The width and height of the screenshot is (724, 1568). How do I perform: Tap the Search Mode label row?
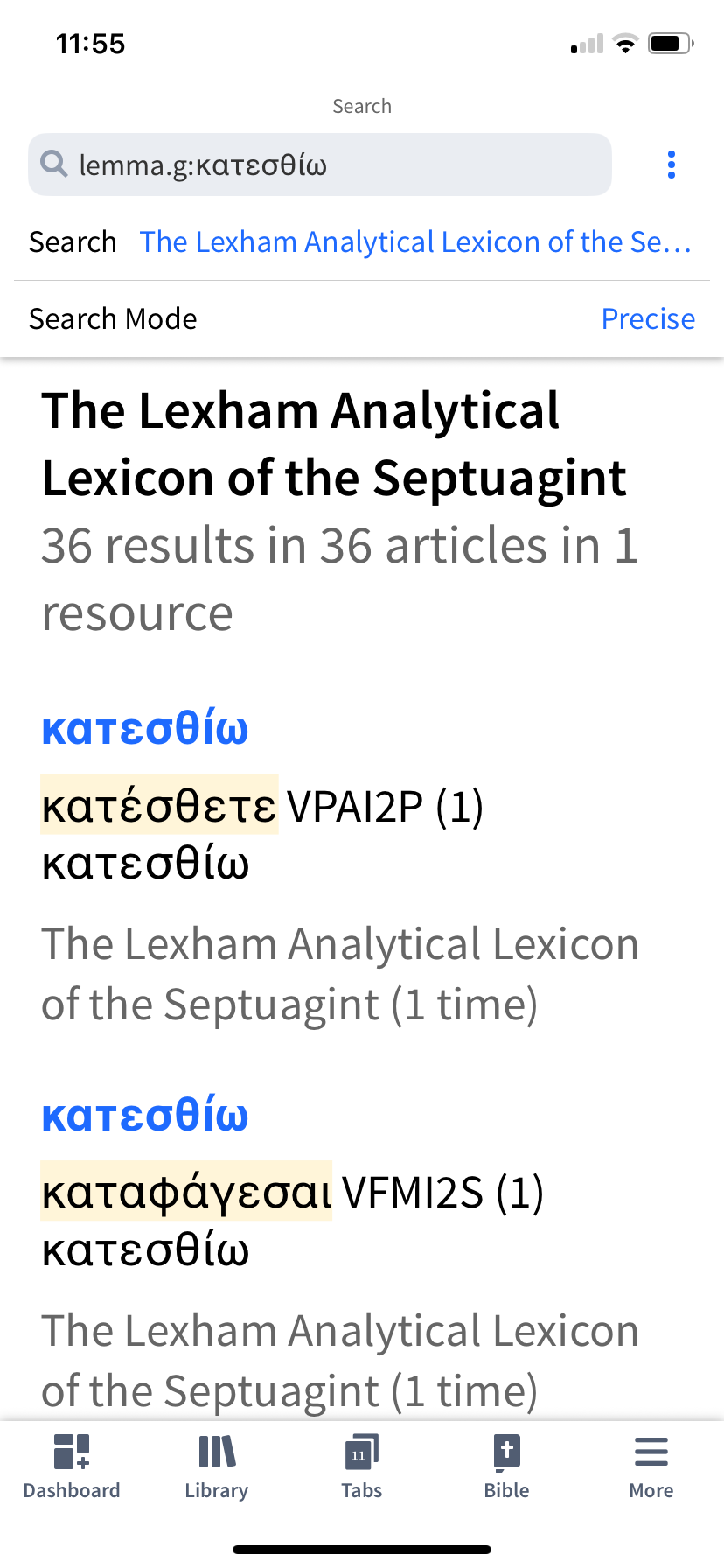[362, 318]
